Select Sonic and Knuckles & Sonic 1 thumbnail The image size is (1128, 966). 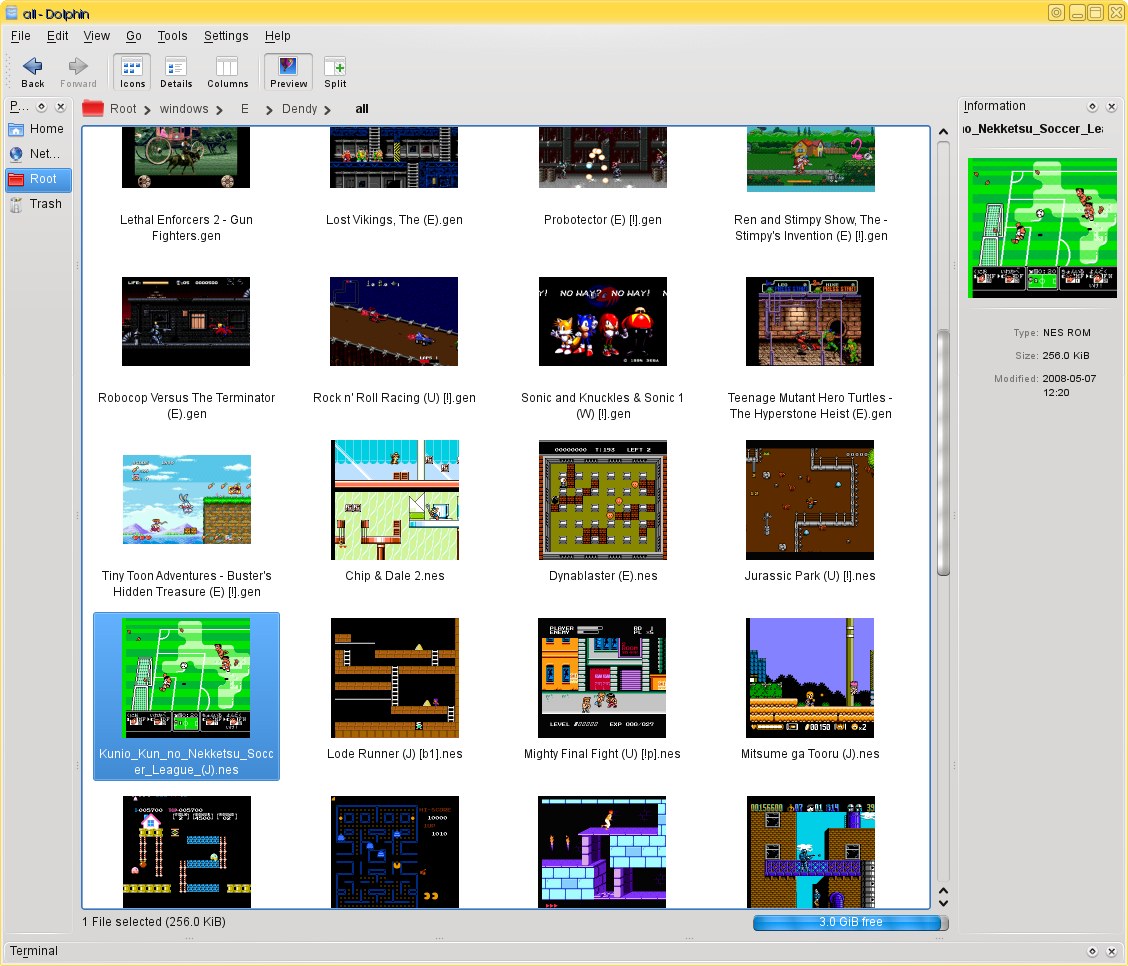coord(603,322)
